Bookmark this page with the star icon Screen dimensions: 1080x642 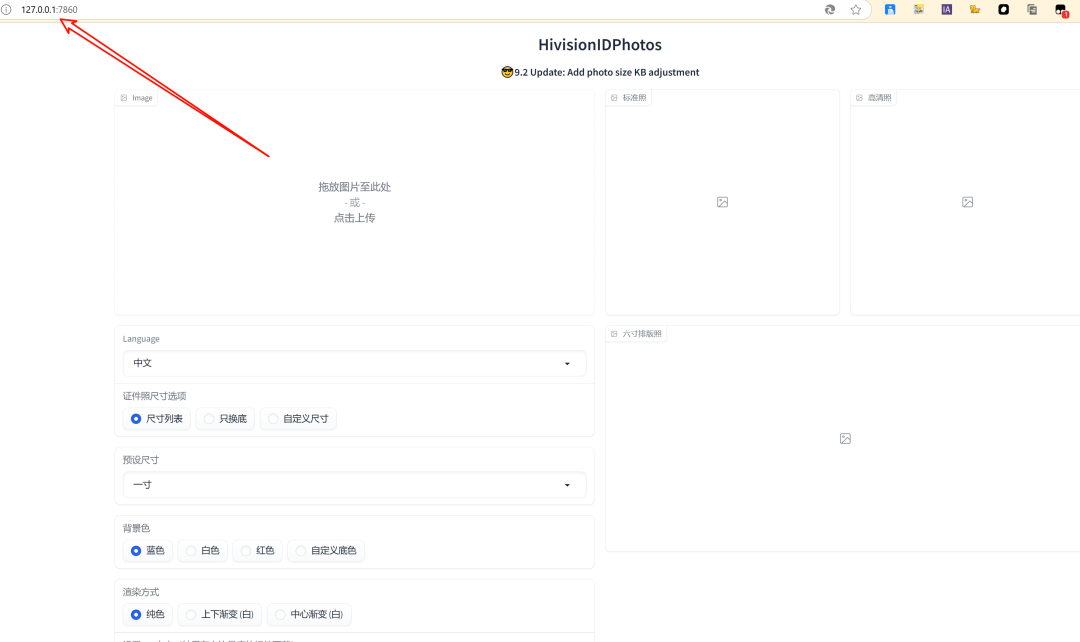855,10
